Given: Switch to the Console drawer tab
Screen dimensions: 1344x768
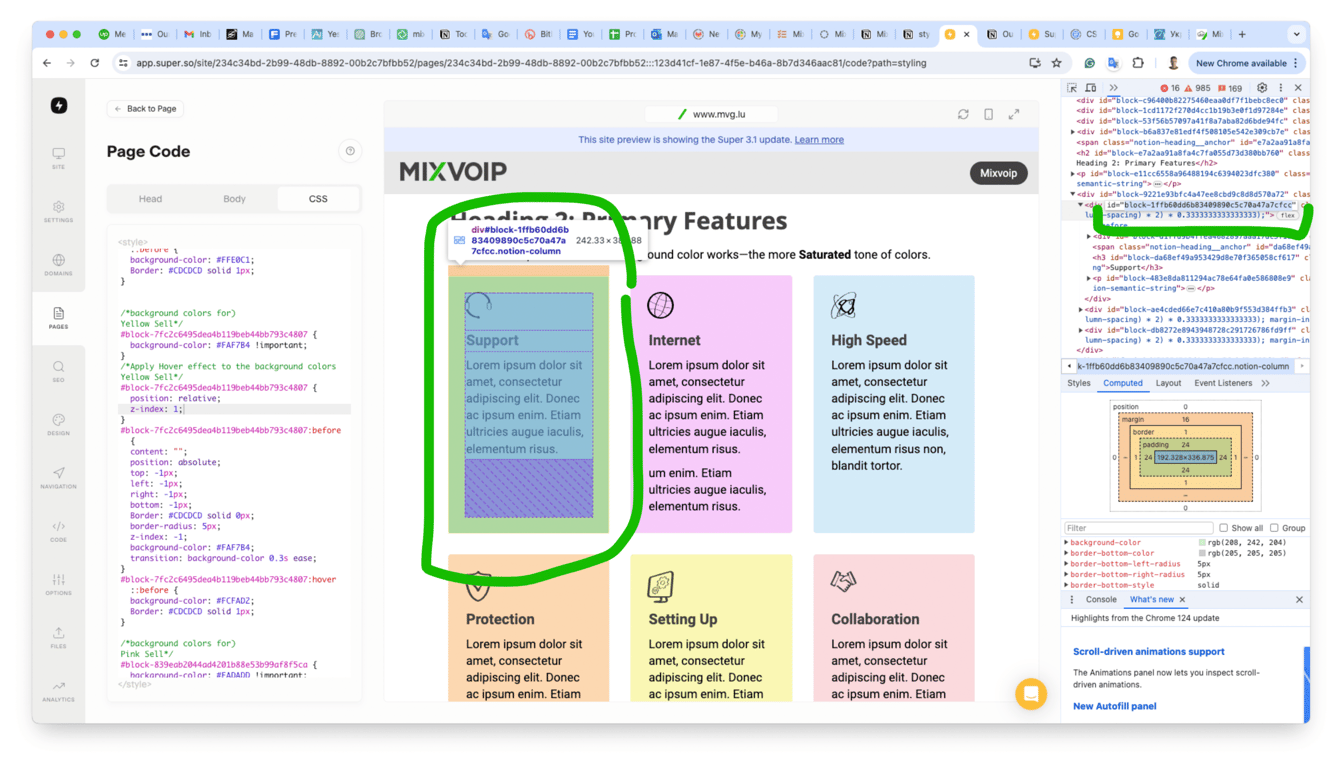Looking at the screenshot, I should click(x=1101, y=600).
